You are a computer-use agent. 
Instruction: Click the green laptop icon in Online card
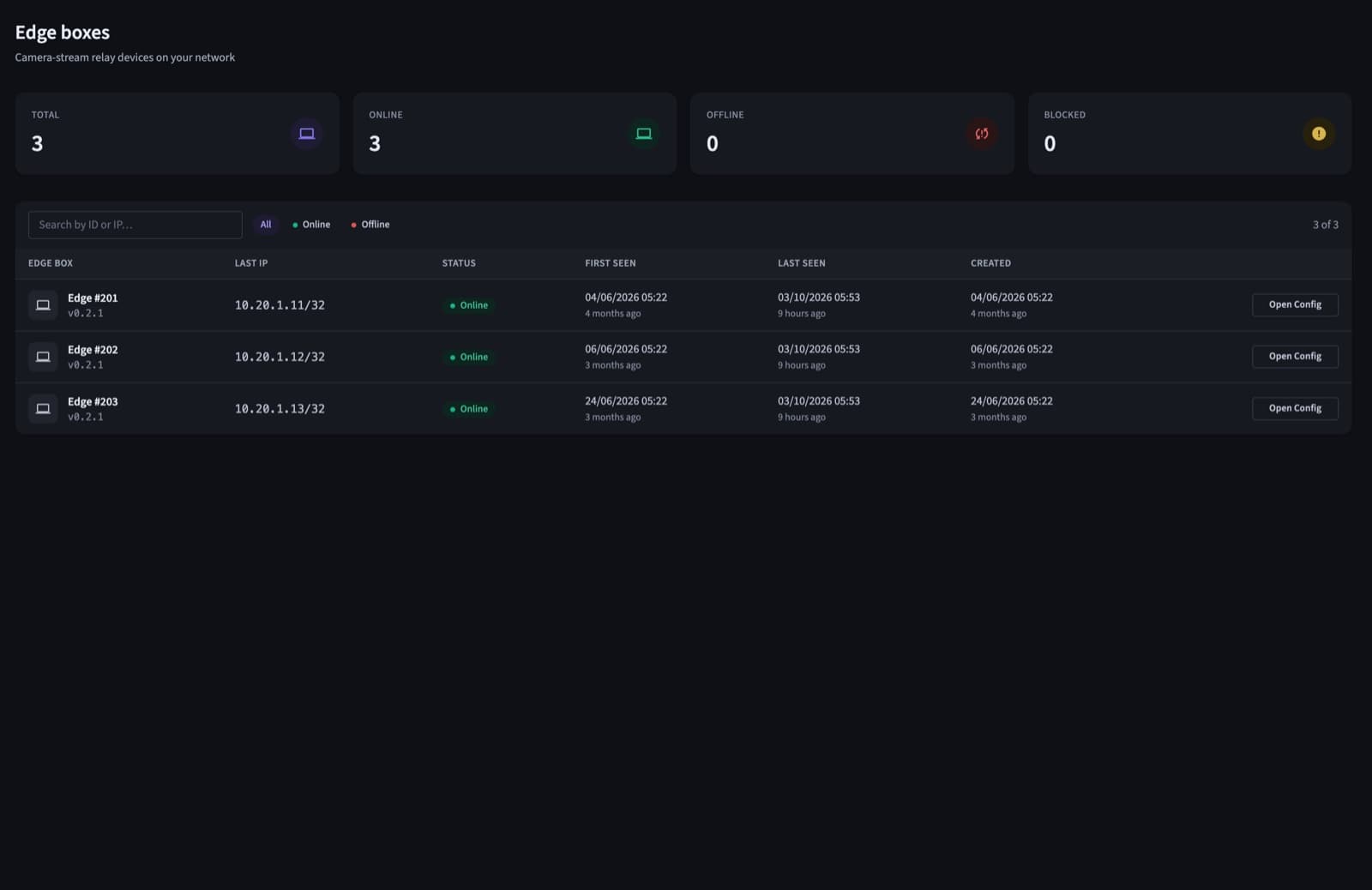(x=644, y=134)
